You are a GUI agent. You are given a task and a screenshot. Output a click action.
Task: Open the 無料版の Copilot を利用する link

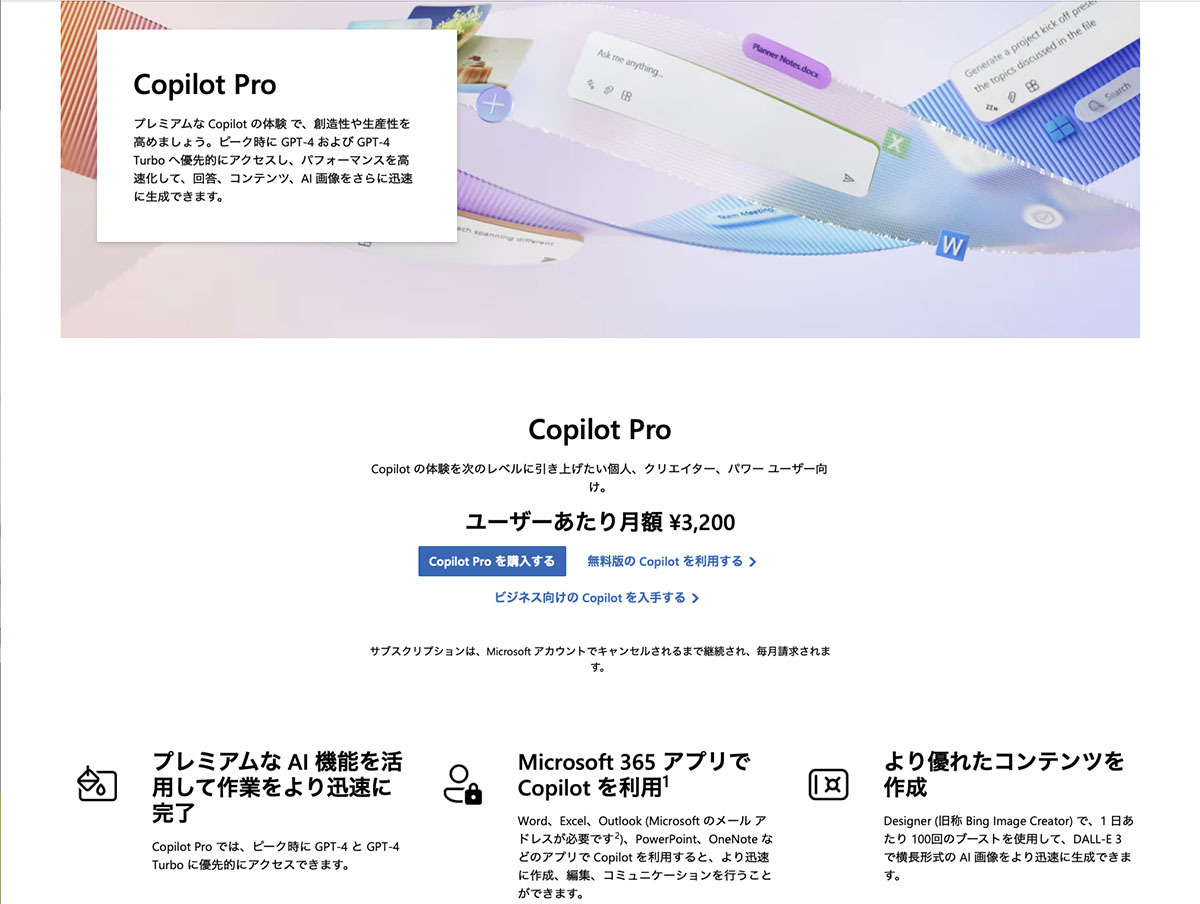(665, 561)
